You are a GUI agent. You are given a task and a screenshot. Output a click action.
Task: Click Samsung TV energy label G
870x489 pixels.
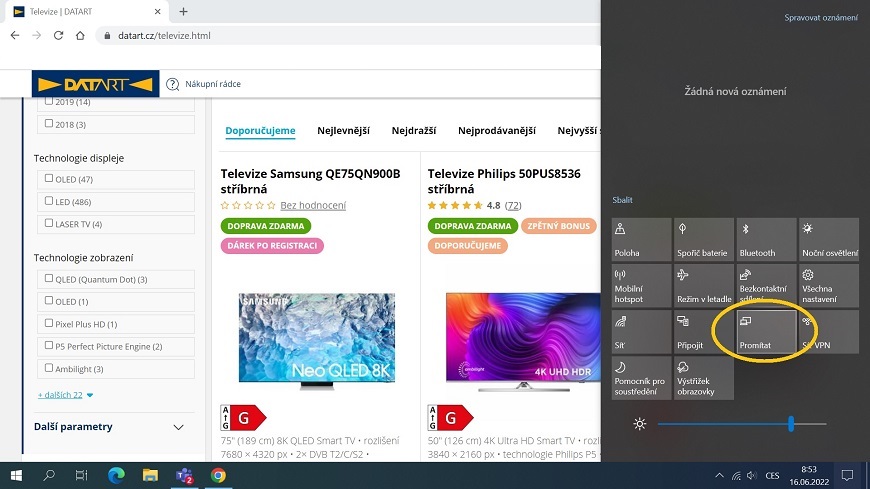pyautogui.click(x=243, y=417)
